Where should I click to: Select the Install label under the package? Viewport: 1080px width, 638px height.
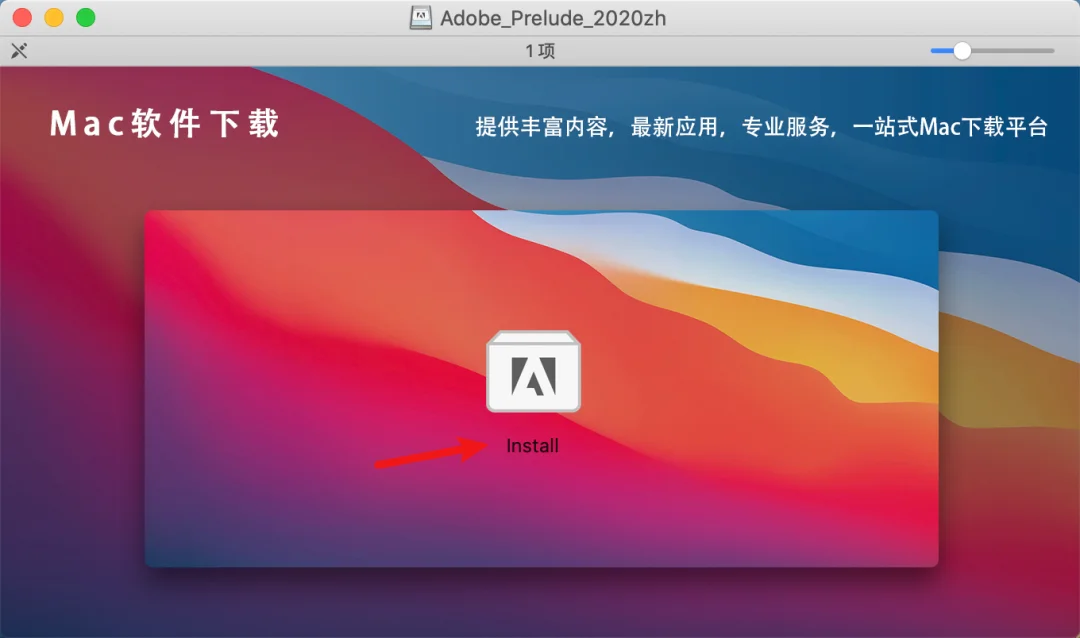click(x=532, y=446)
